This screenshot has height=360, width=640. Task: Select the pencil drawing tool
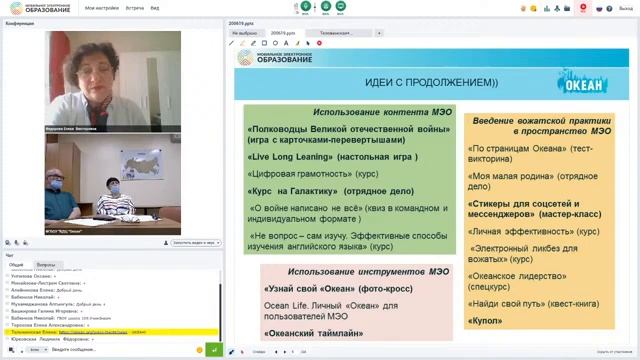click(x=253, y=43)
